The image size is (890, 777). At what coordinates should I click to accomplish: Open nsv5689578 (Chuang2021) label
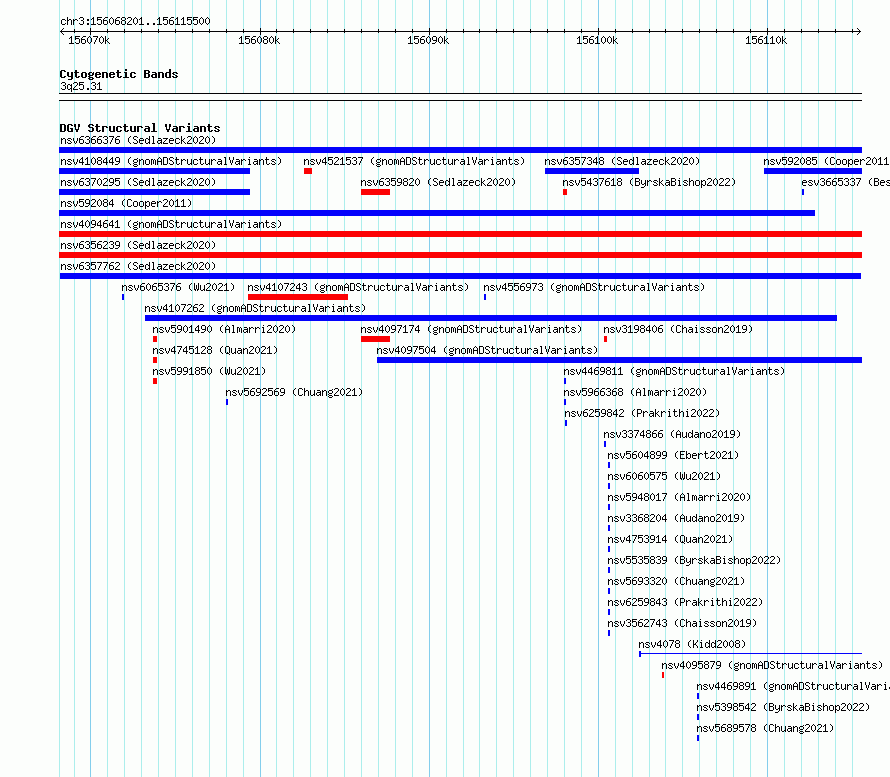[x=766, y=728]
